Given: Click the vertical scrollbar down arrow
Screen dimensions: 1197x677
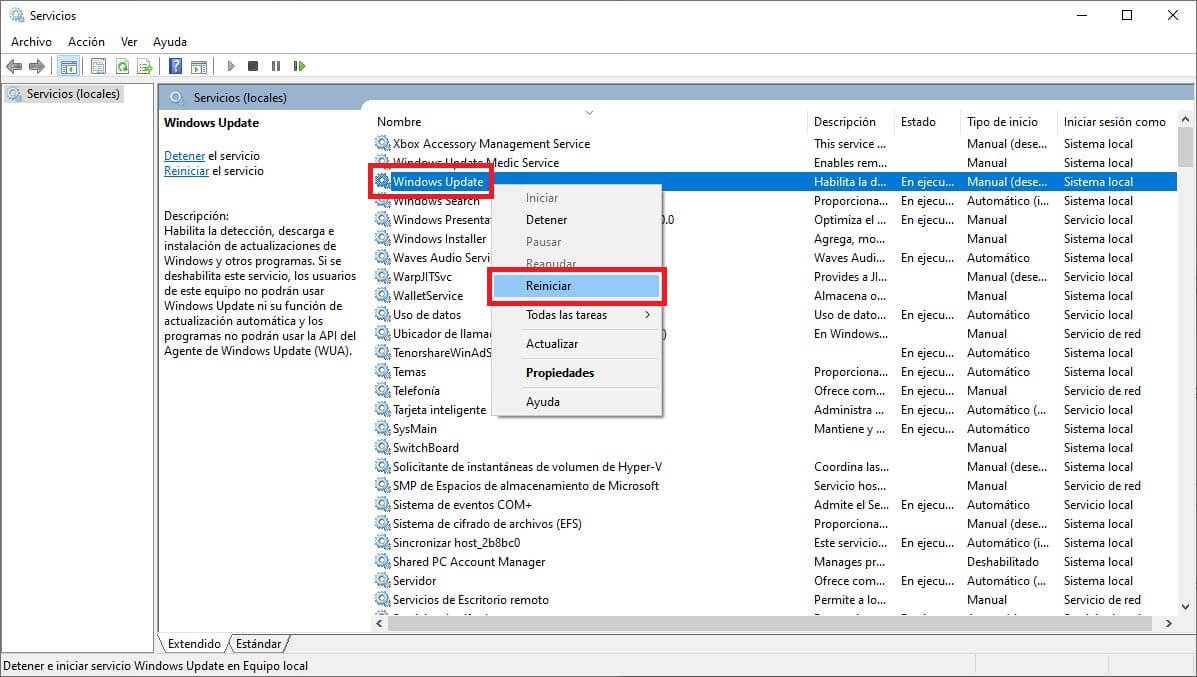Looking at the screenshot, I should [x=1185, y=607].
